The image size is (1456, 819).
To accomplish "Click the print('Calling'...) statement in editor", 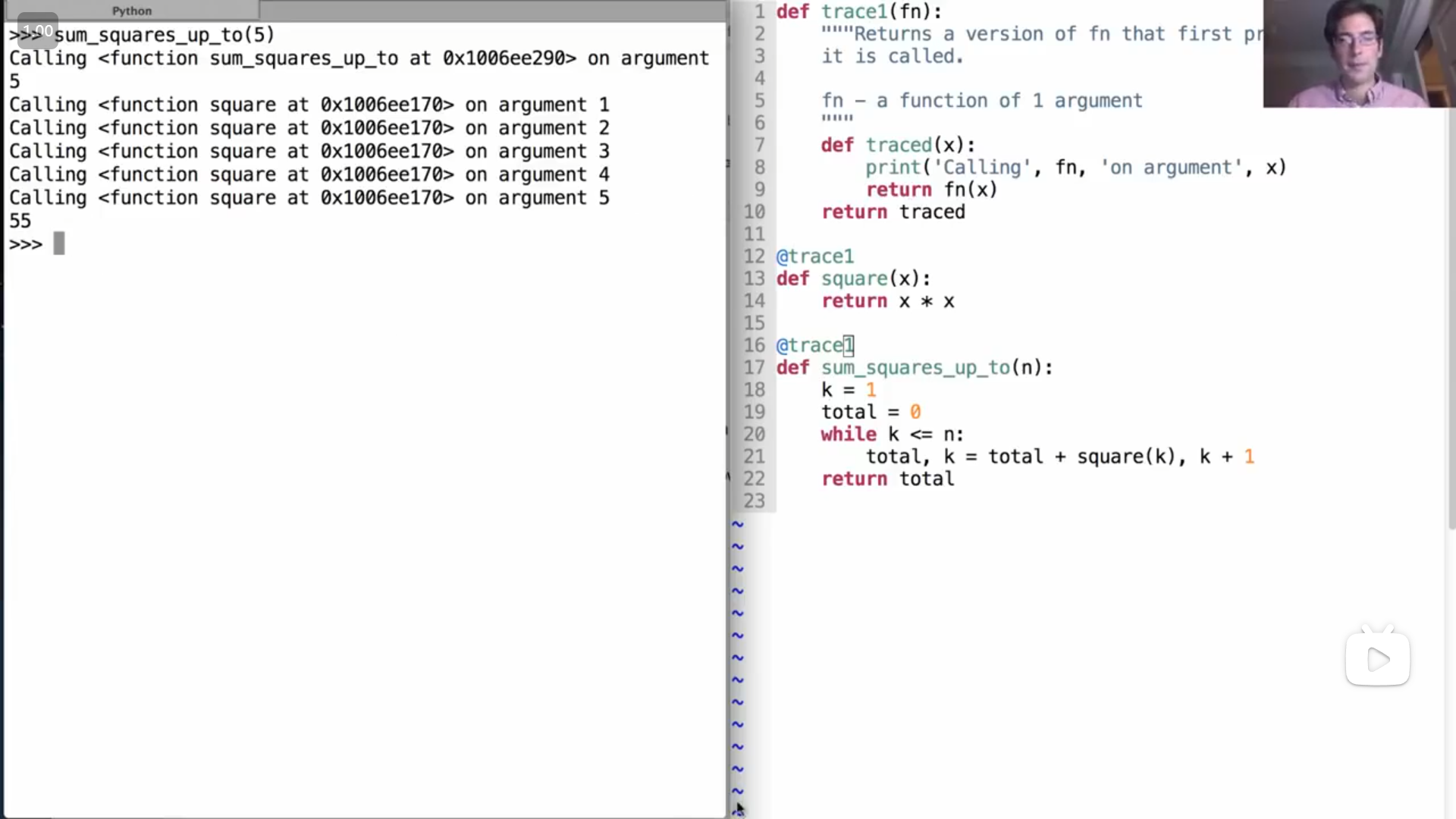I will click(x=1075, y=168).
